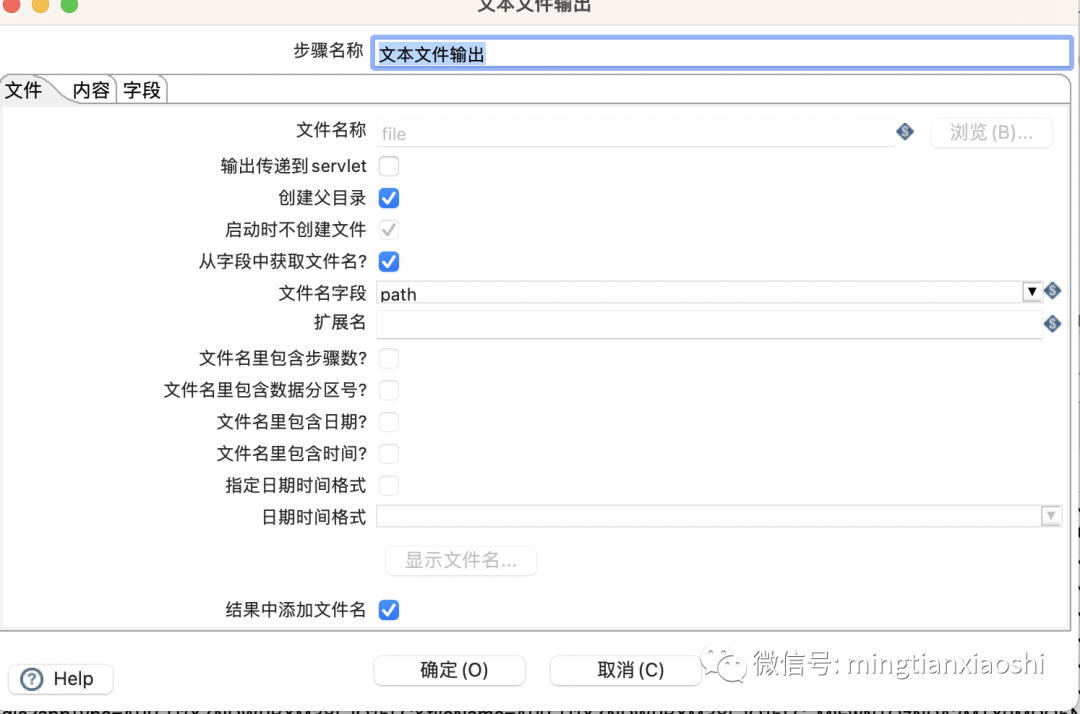Screen dimensions: 1080x714
Task: Disable 结果中添加文件名 checkbox
Action: click(x=389, y=609)
